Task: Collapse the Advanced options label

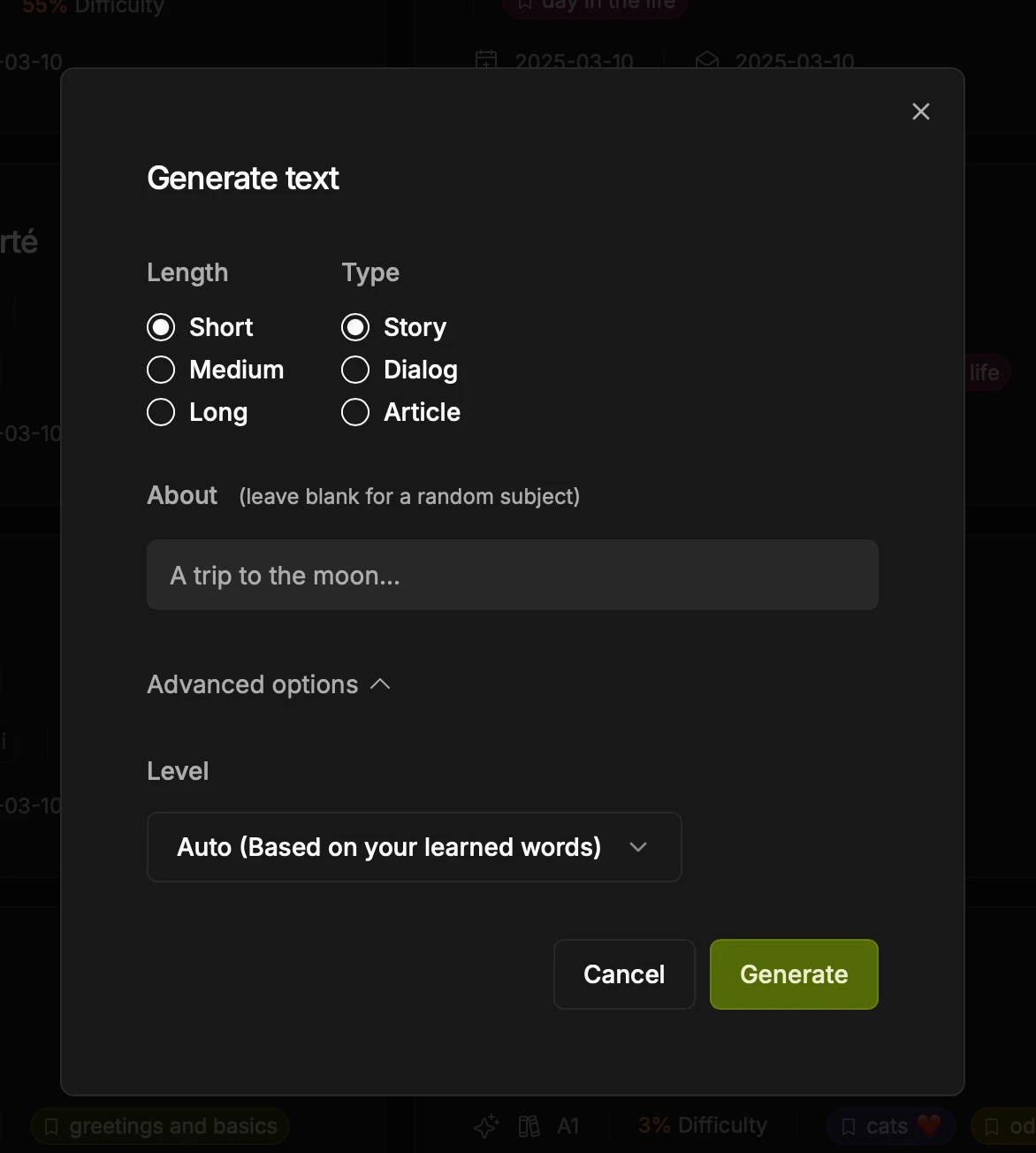Action: [253, 684]
